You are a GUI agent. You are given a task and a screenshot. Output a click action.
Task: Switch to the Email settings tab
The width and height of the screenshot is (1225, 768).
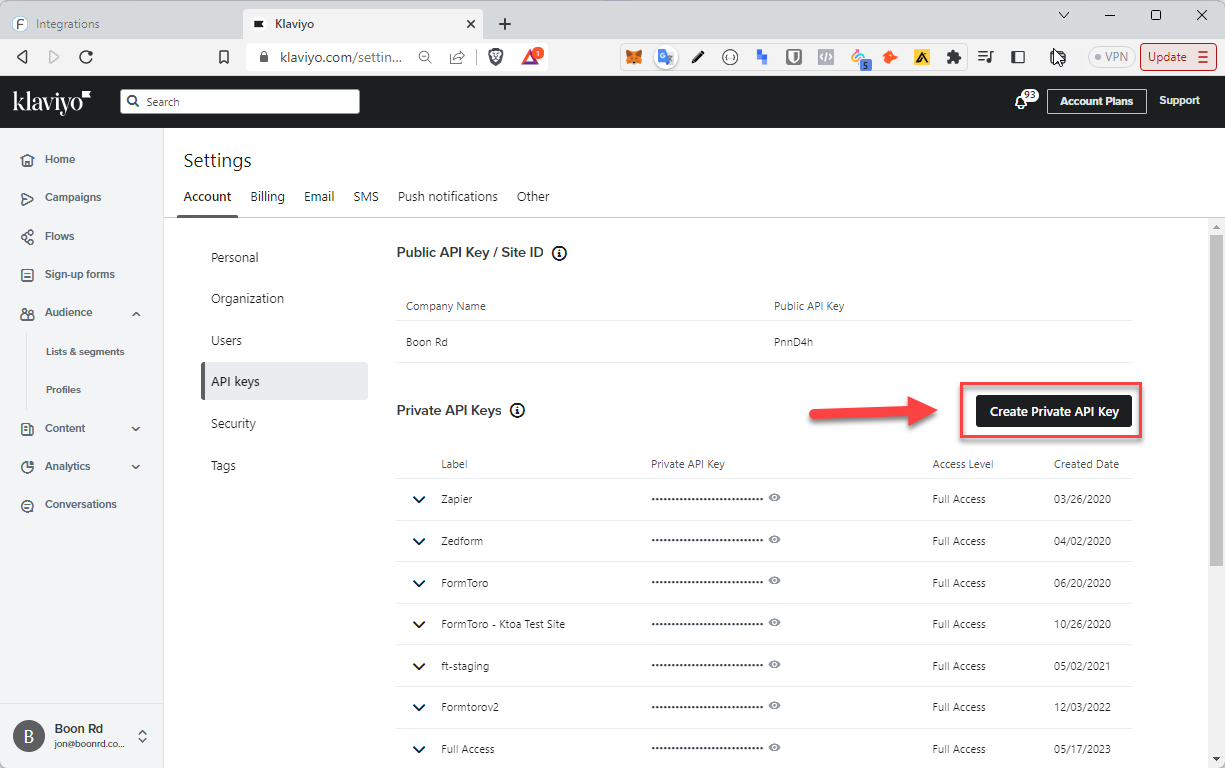click(319, 197)
